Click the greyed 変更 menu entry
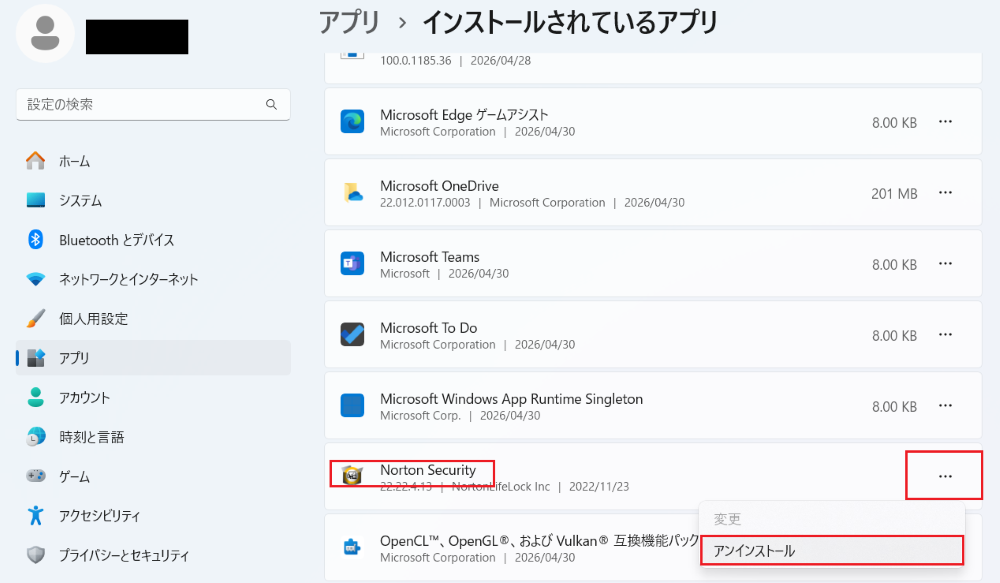Viewport: 1000px width, 583px height. click(x=832, y=519)
